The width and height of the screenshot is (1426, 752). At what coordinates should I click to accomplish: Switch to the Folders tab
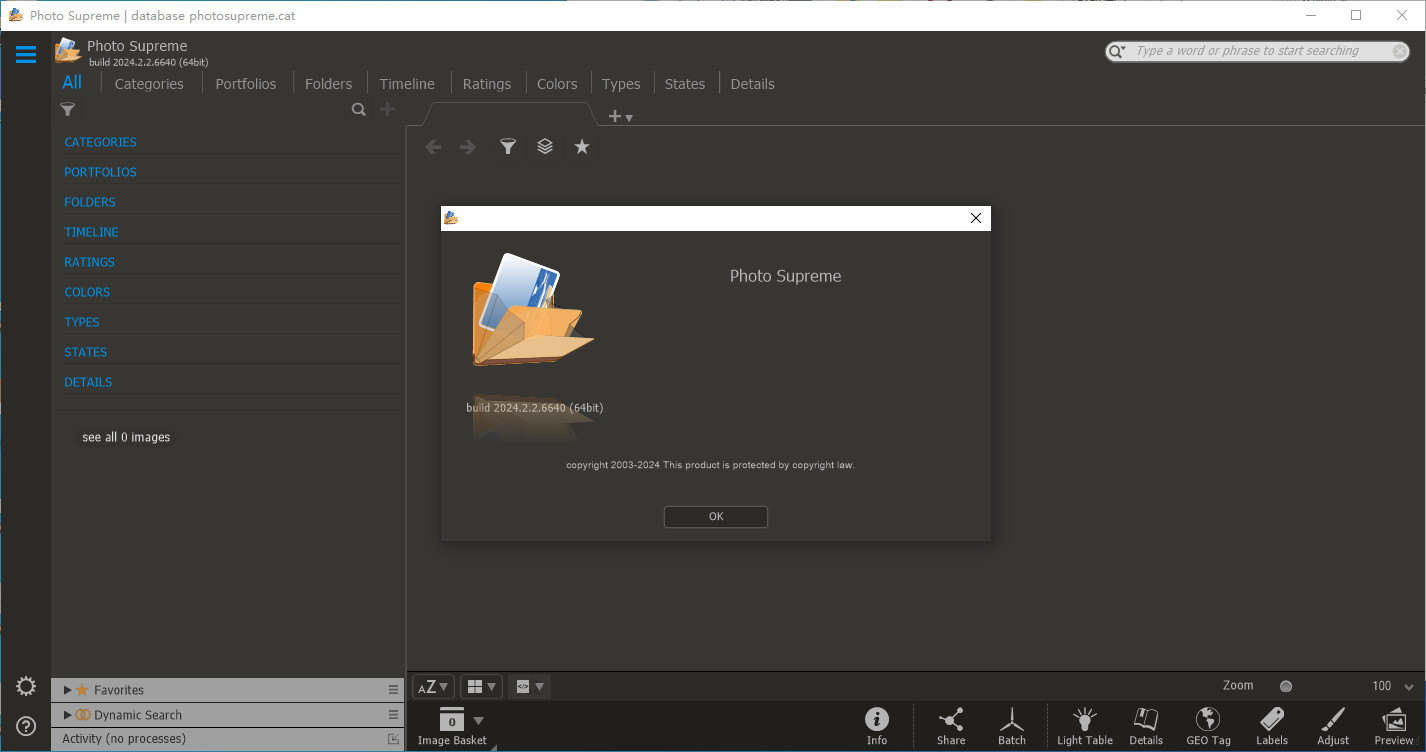pyautogui.click(x=329, y=84)
